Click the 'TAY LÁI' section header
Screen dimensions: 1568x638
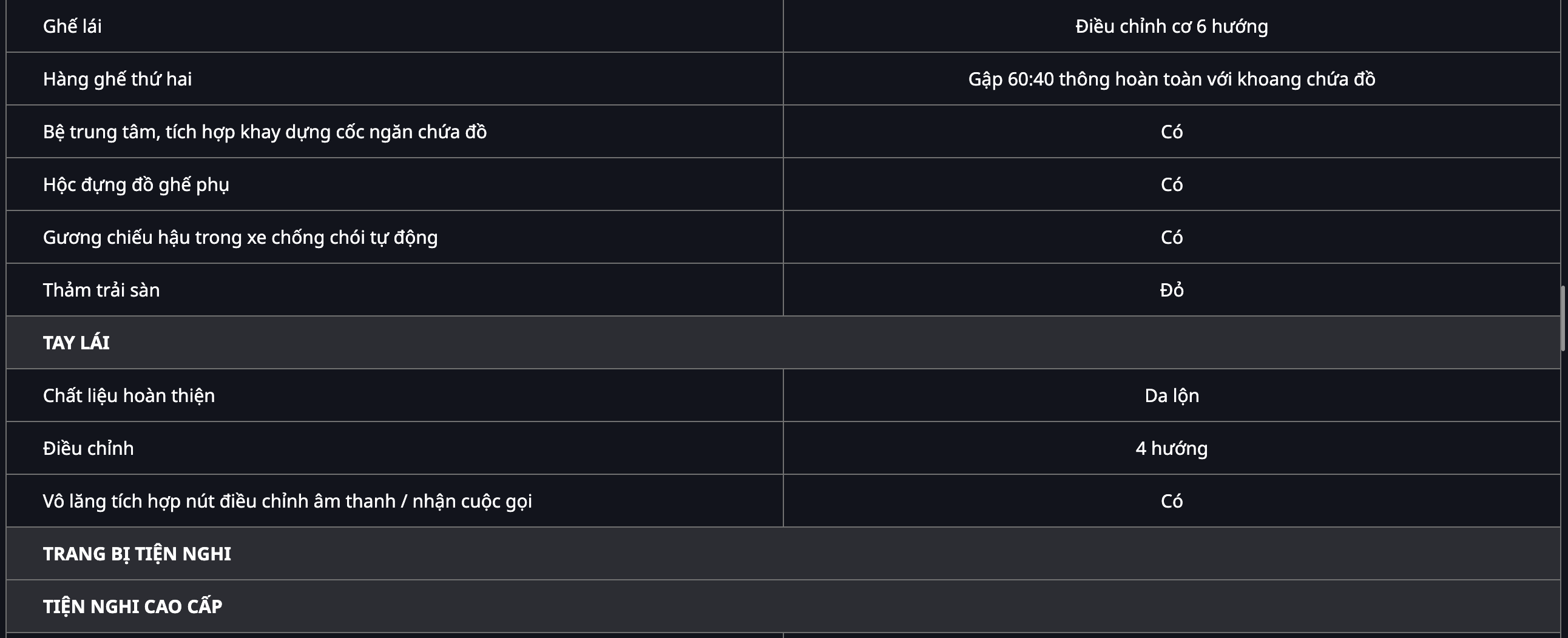tap(76, 343)
